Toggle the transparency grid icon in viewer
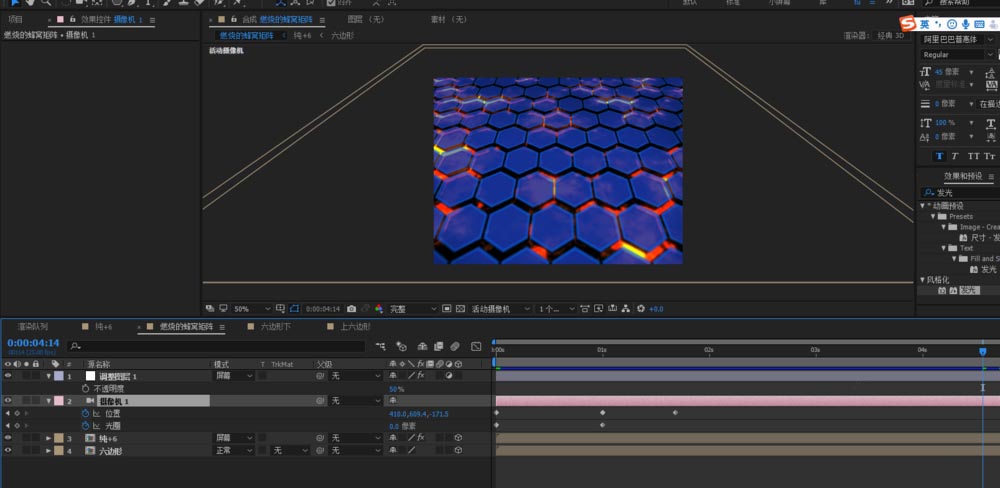1000x488 pixels. click(459, 309)
